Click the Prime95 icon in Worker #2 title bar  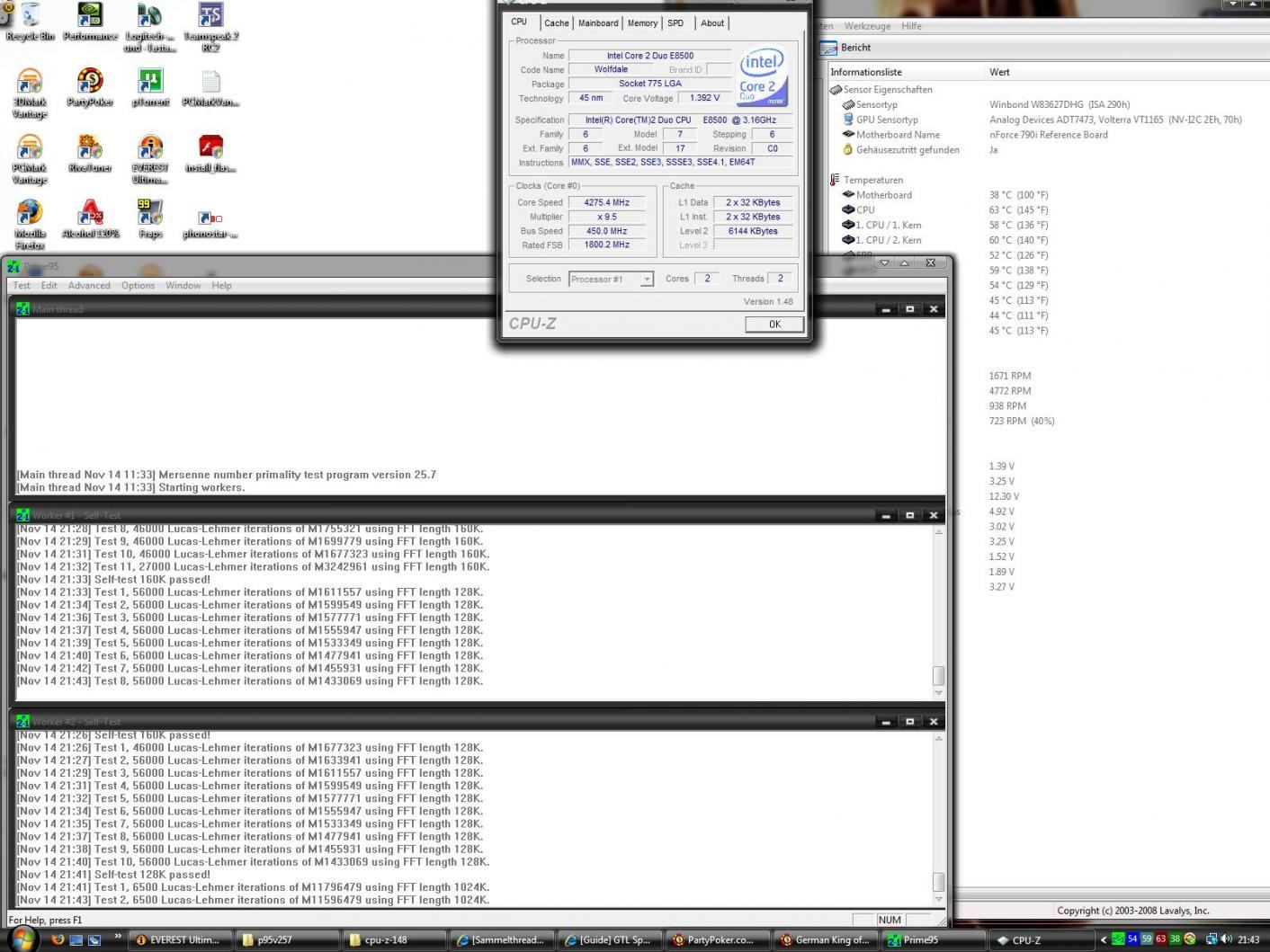tap(23, 722)
